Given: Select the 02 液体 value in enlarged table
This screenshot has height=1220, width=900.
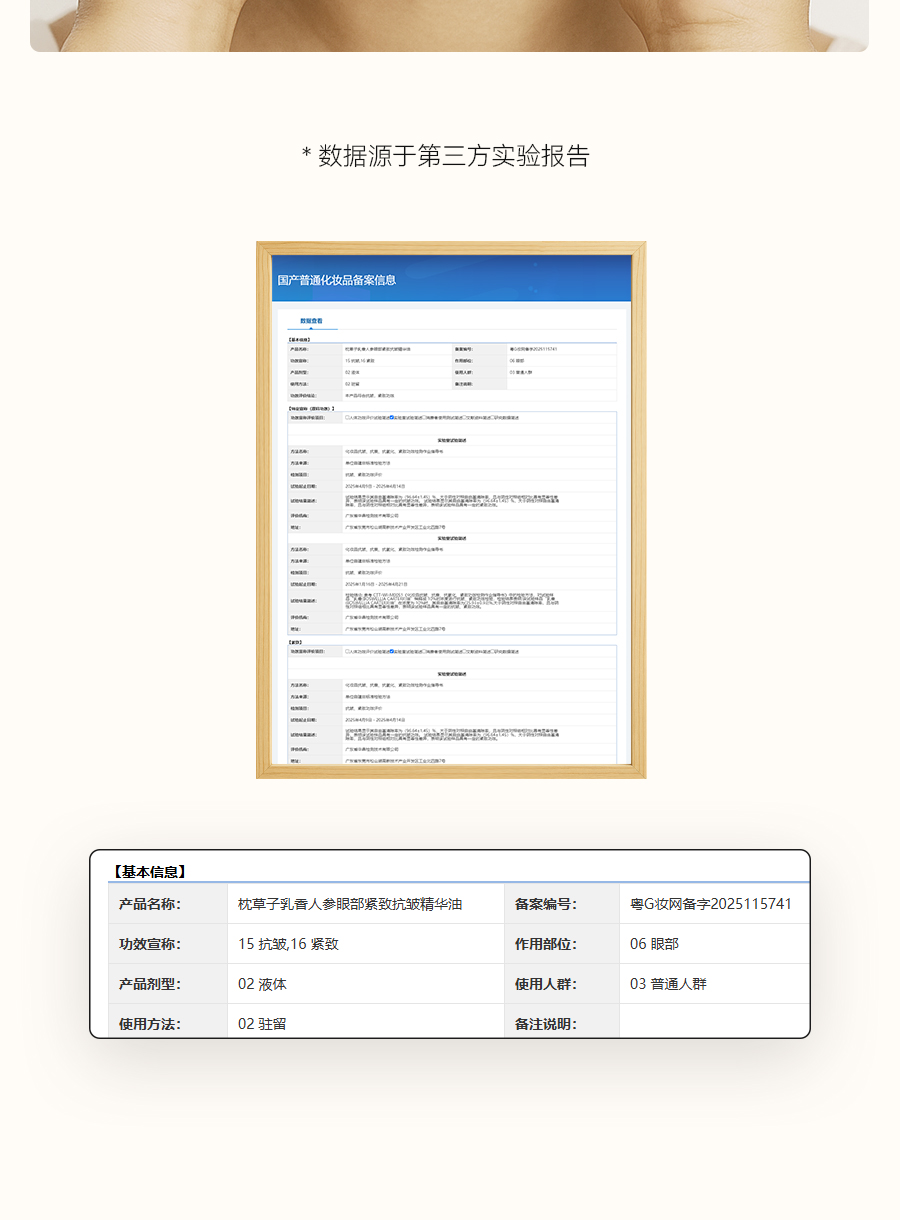Looking at the screenshot, I should coord(262,984).
